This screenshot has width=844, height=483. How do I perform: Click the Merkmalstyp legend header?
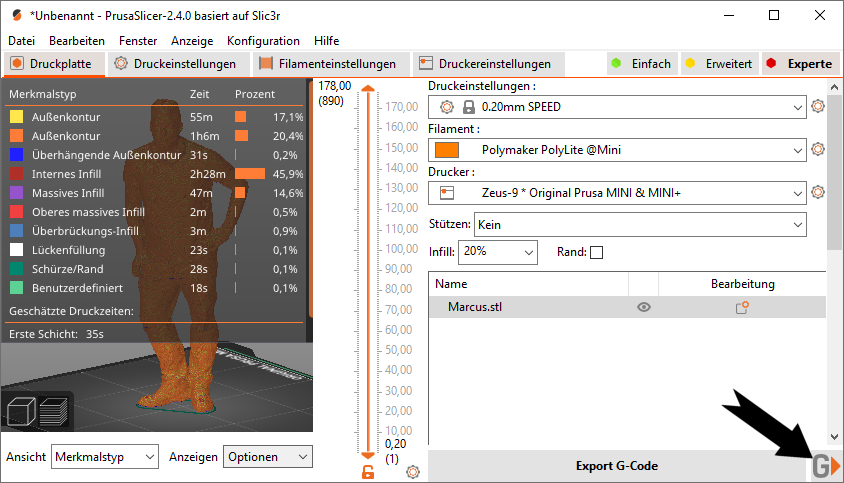43,94
